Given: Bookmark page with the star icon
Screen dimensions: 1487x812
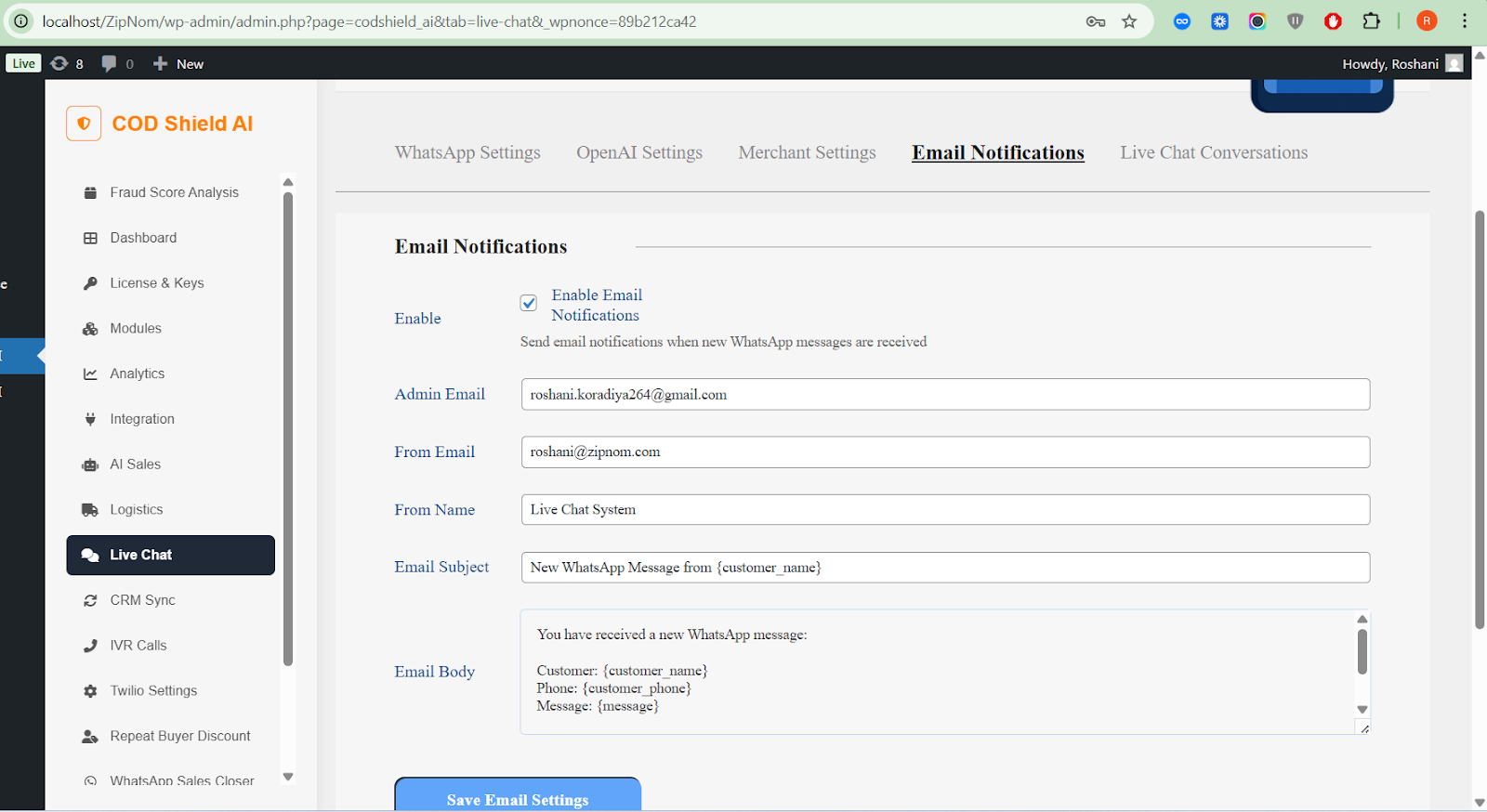Looking at the screenshot, I should 1129,21.
